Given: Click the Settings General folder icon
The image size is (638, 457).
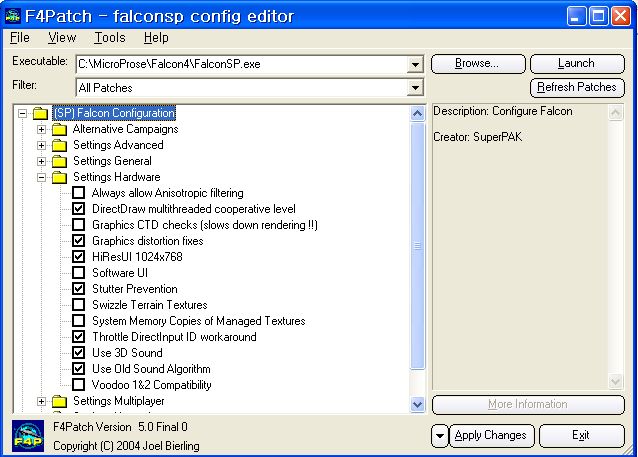Looking at the screenshot, I should point(59,161).
